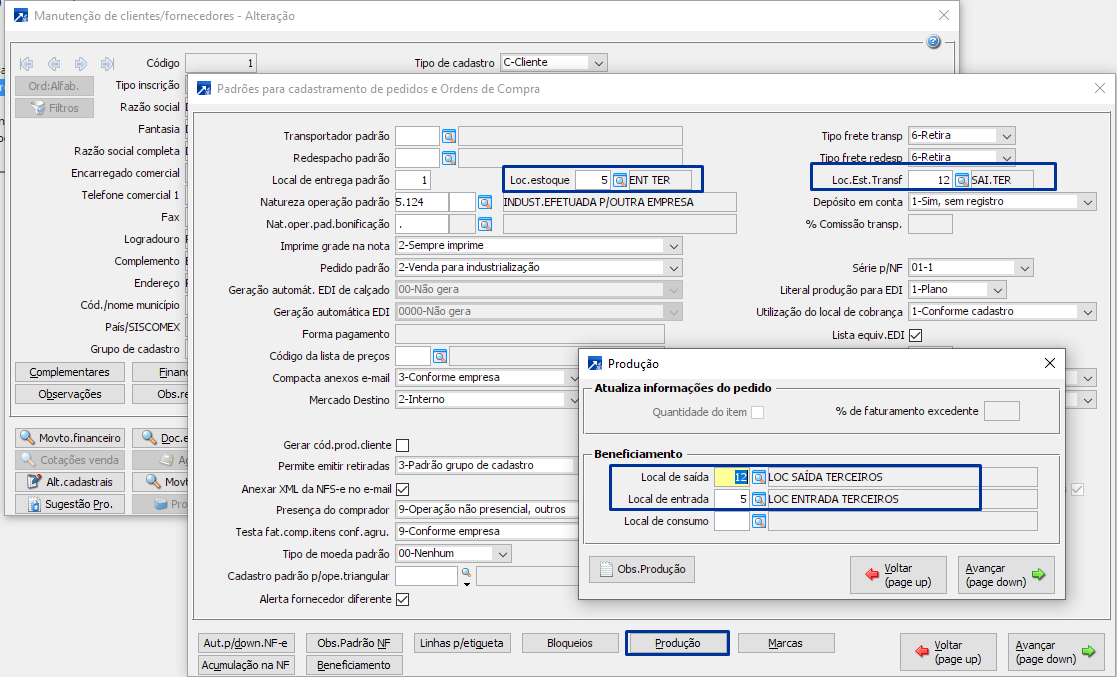
Task: Click Local de consumo input field
Action: coord(732,522)
